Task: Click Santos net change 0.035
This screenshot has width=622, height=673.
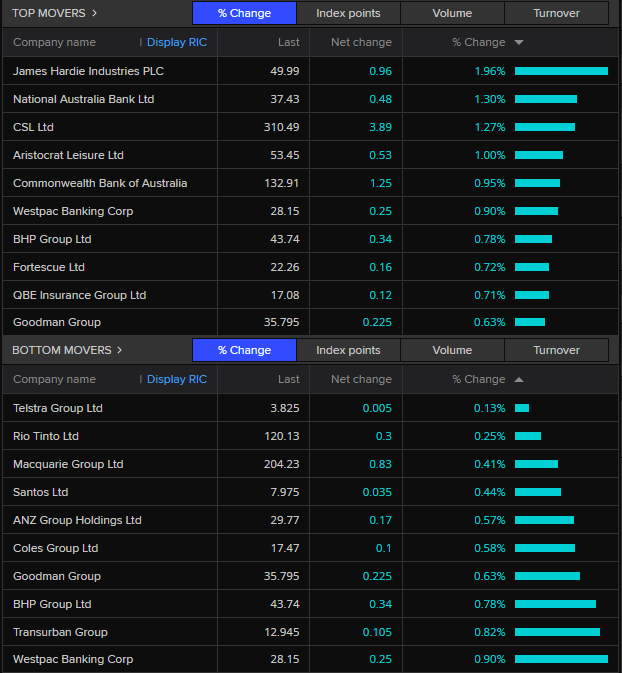Action: pos(377,492)
